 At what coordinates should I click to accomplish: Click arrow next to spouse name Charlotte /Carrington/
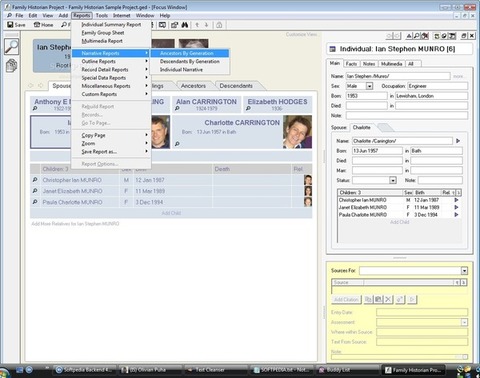(x=458, y=141)
